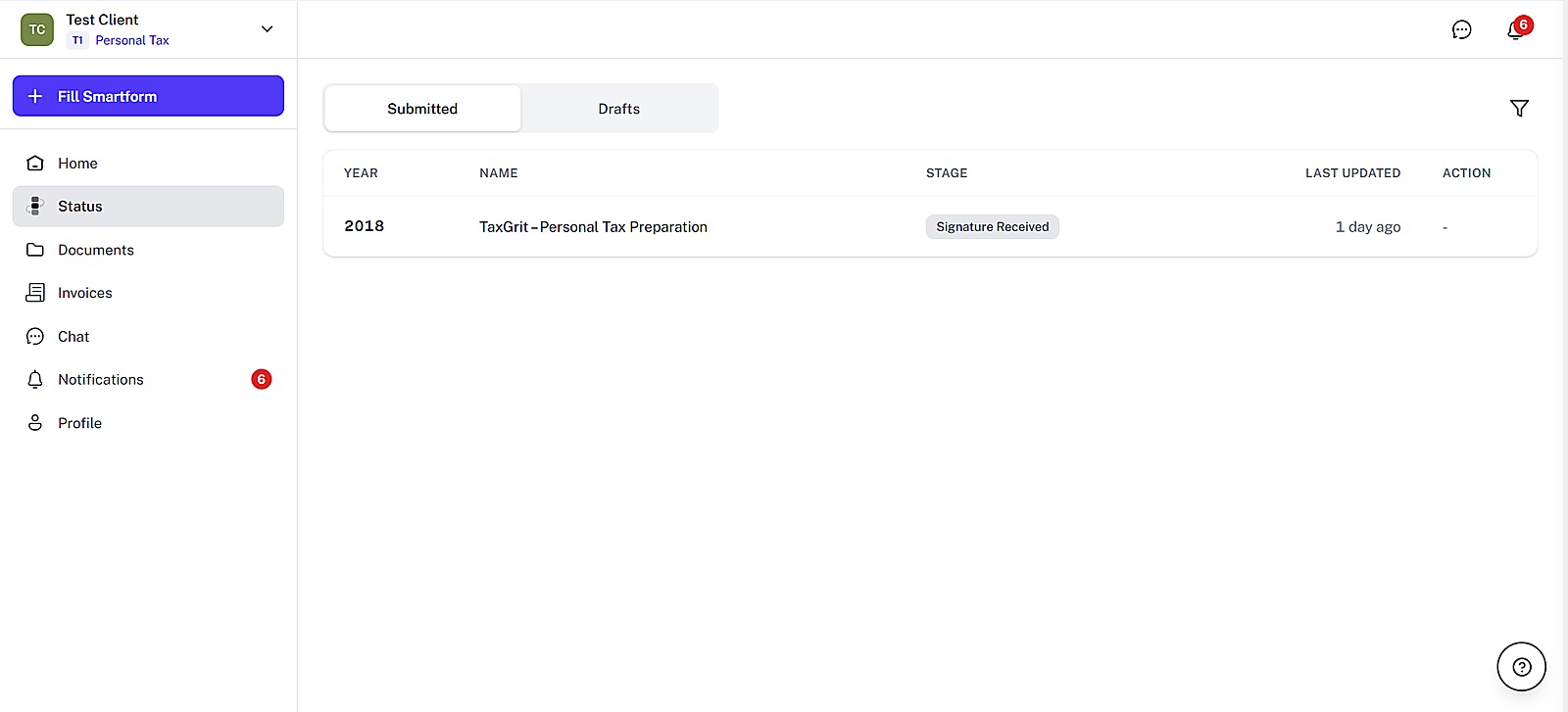Open the help question mark button

1521,667
